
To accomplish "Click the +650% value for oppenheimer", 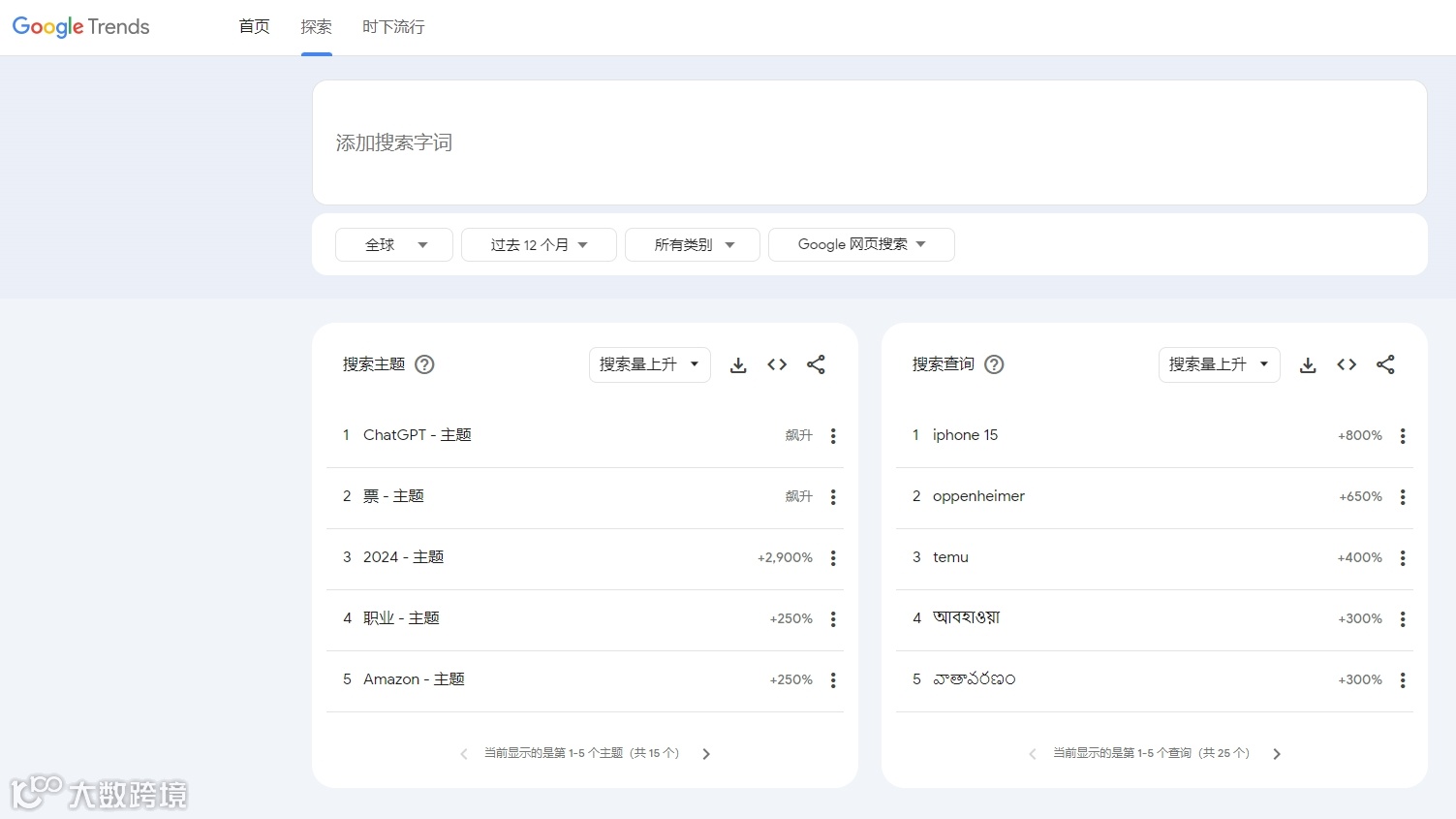I will [1360, 496].
